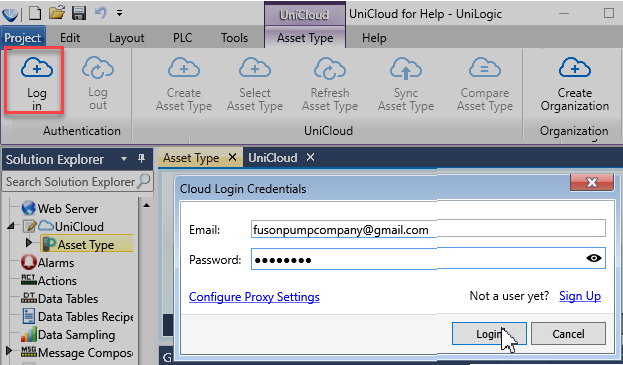Image resolution: width=623 pixels, height=365 pixels.
Task: Click Compare Asset Type icon
Action: [x=485, y=68]
